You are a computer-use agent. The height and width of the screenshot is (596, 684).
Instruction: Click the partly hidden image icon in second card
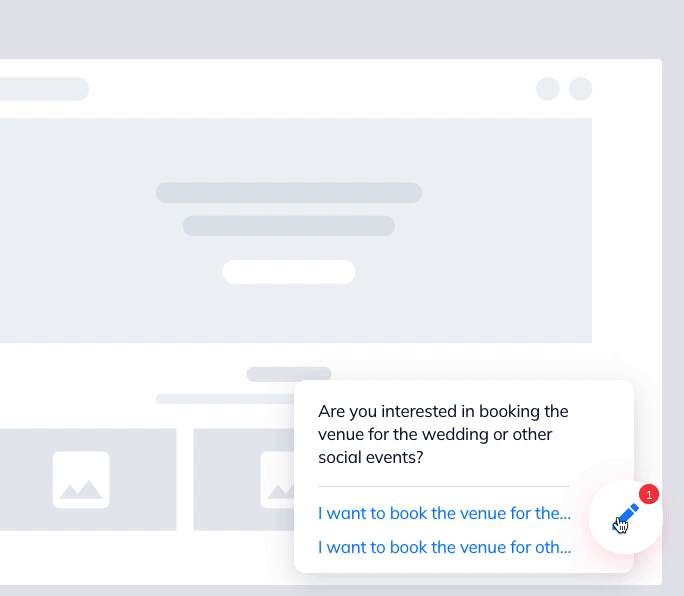pos(277,480)
